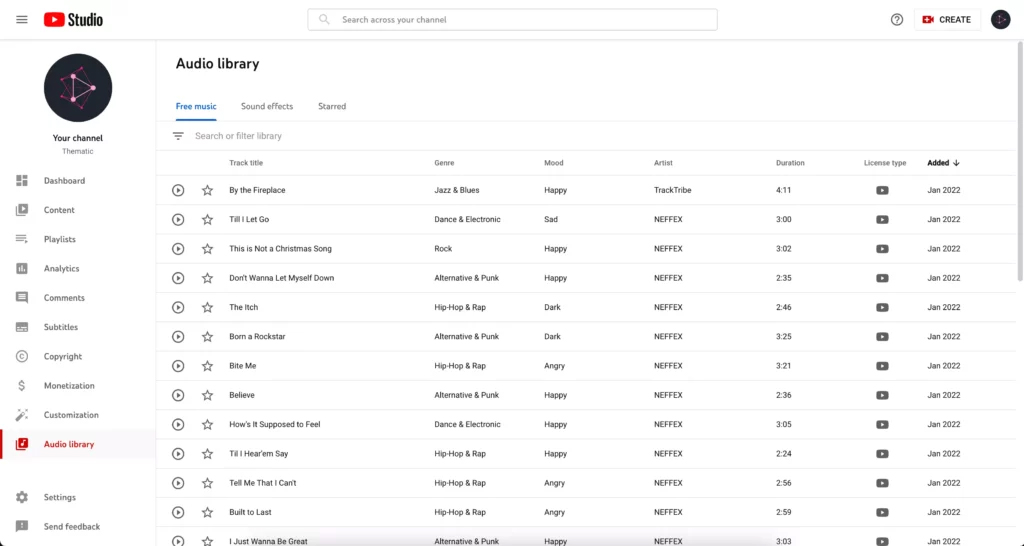1024x546 pixels.
Task: Star the track The Itch
Action: [207, 307]
